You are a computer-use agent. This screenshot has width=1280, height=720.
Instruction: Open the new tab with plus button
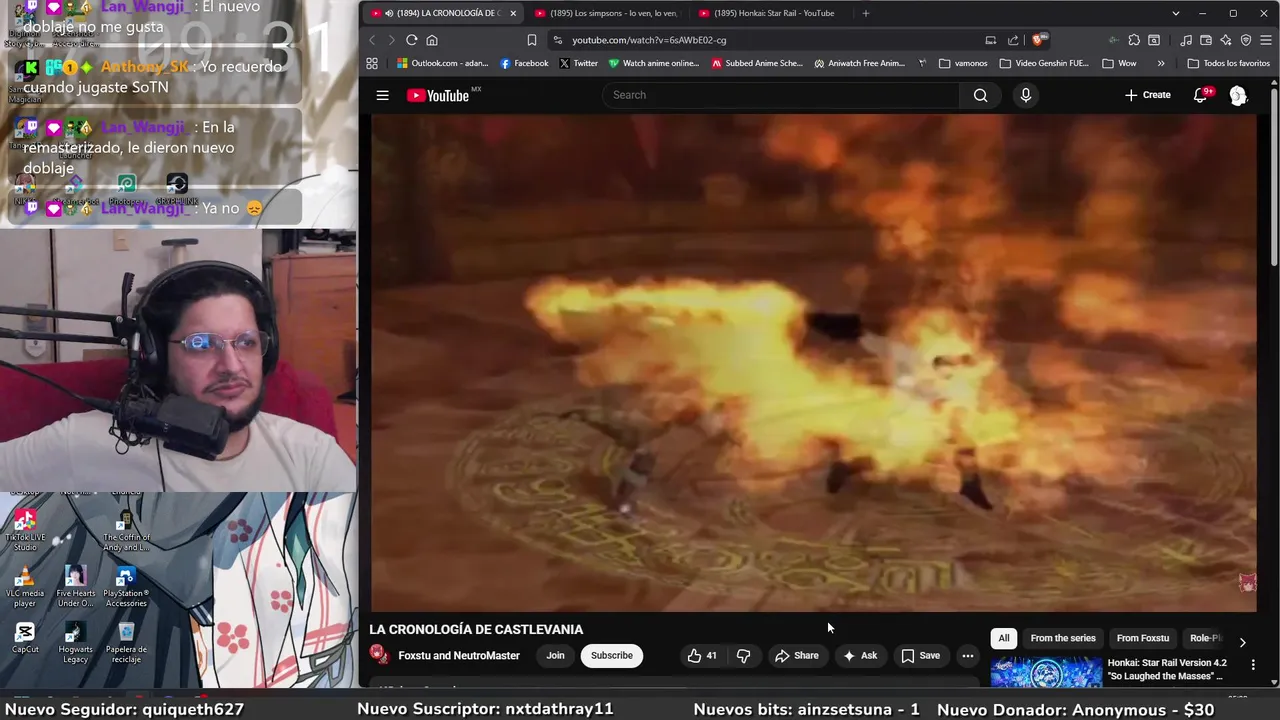(866, 13)
